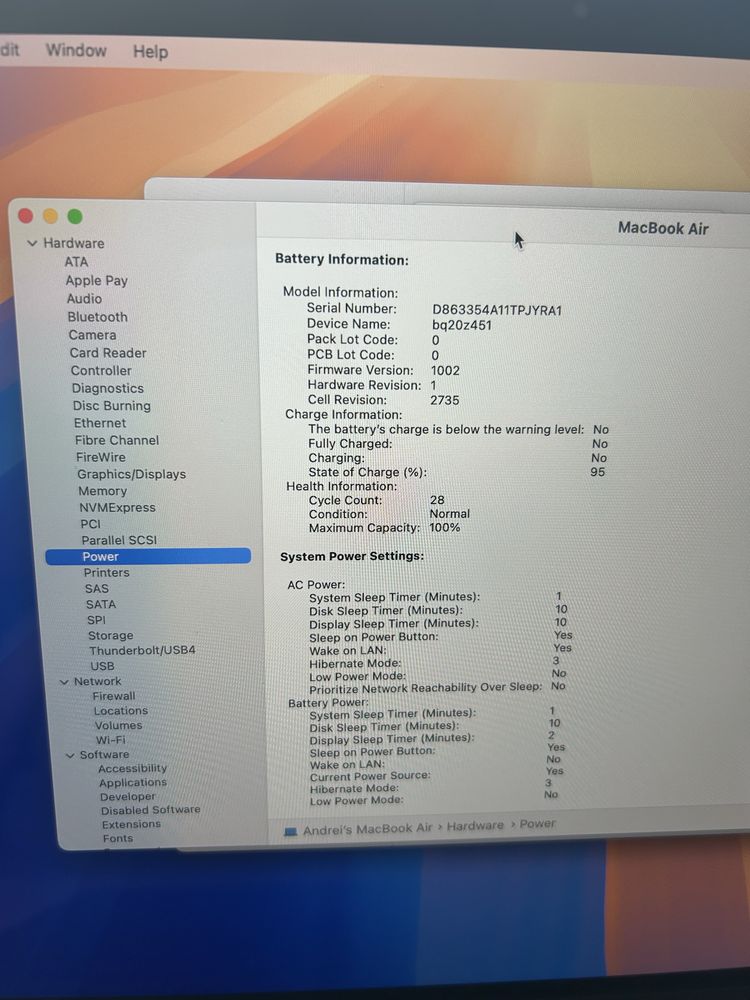Select Wi-Fi under Network

(110, 740)
